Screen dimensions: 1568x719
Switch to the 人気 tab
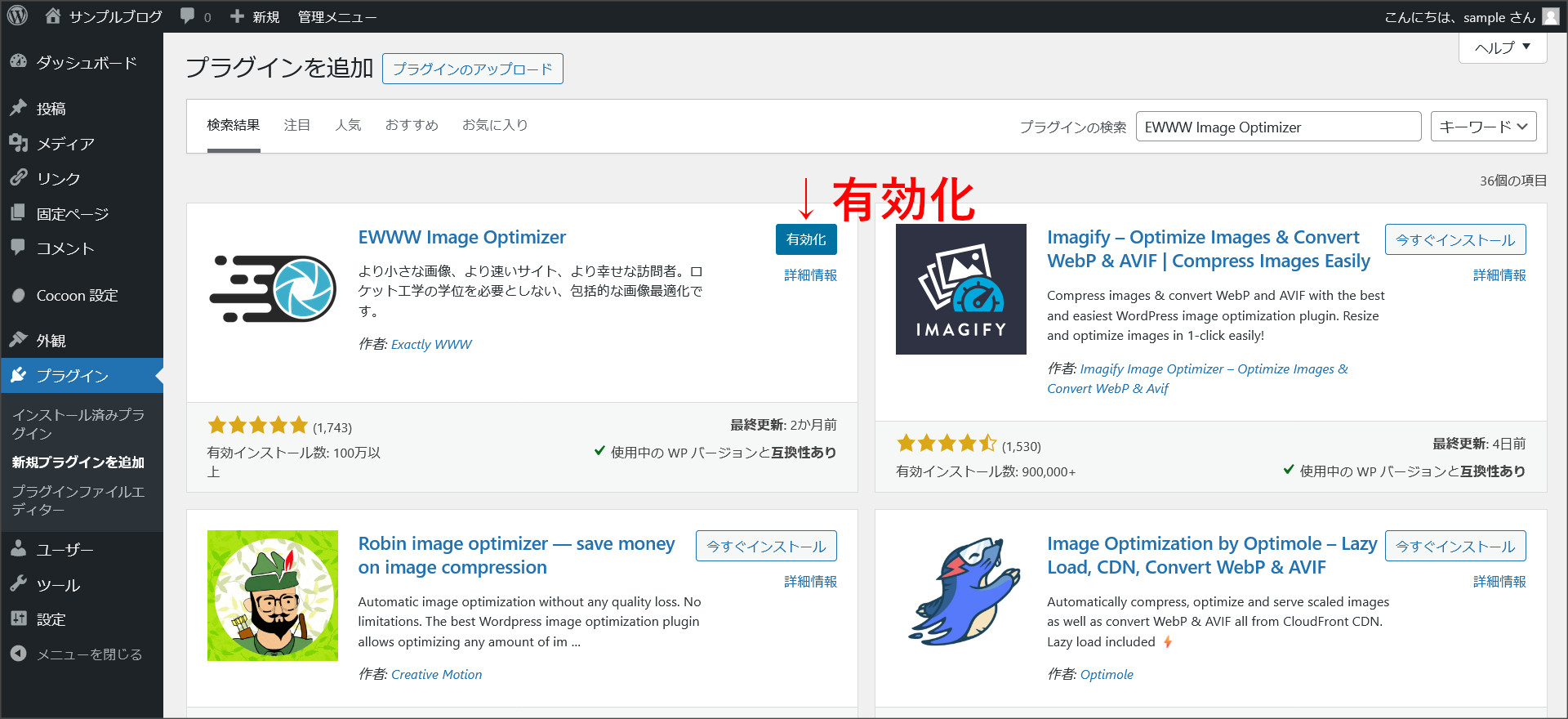[348, 125]
